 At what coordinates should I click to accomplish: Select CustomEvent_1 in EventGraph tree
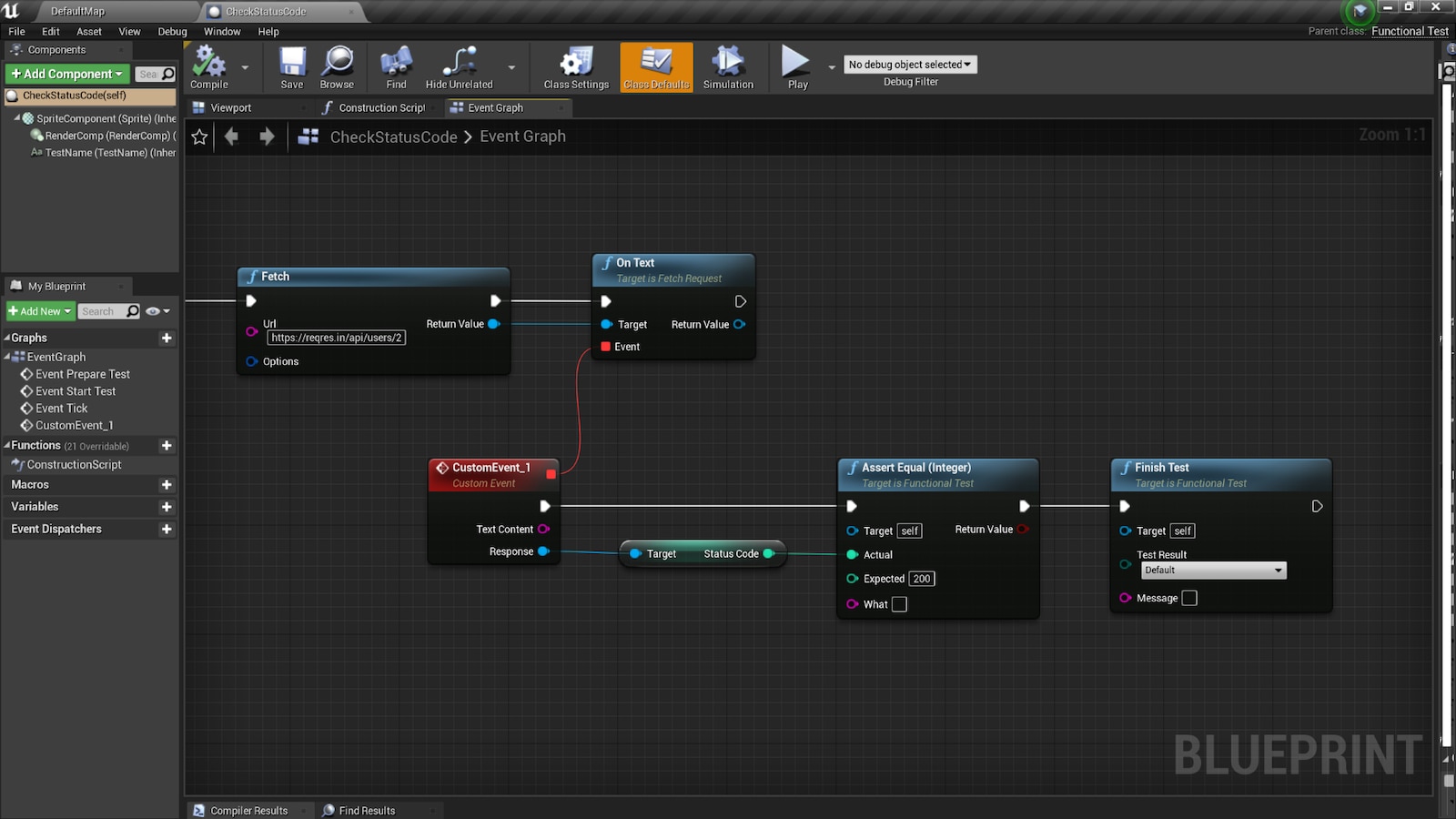74,425
